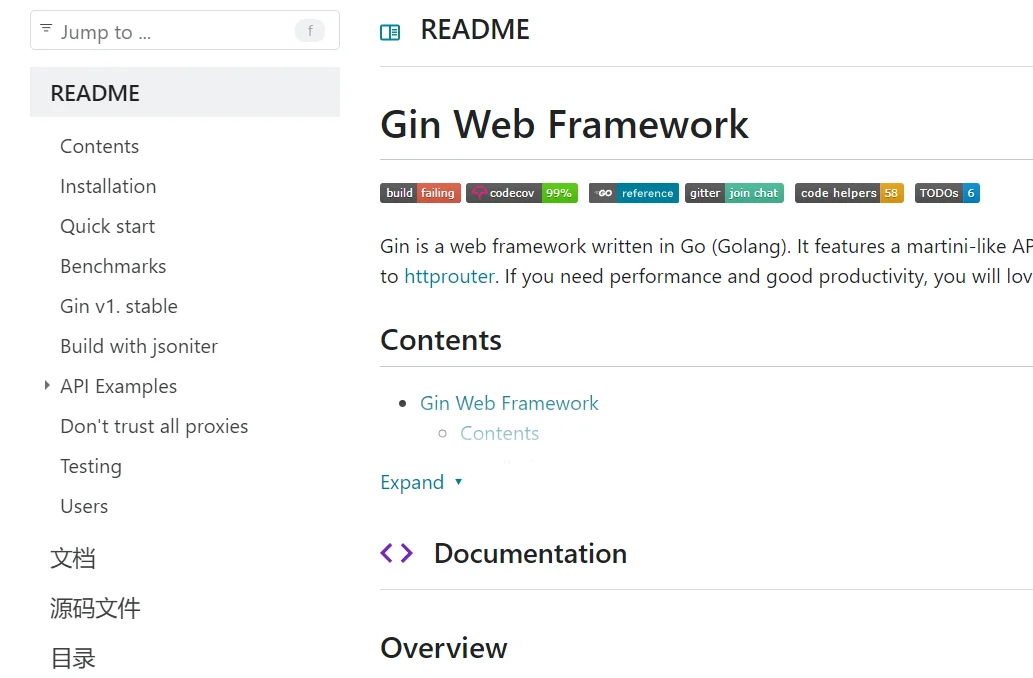The image size is (1033, 678).
Task: Jump to Gin v1. stable section
Action: point(119,306)
